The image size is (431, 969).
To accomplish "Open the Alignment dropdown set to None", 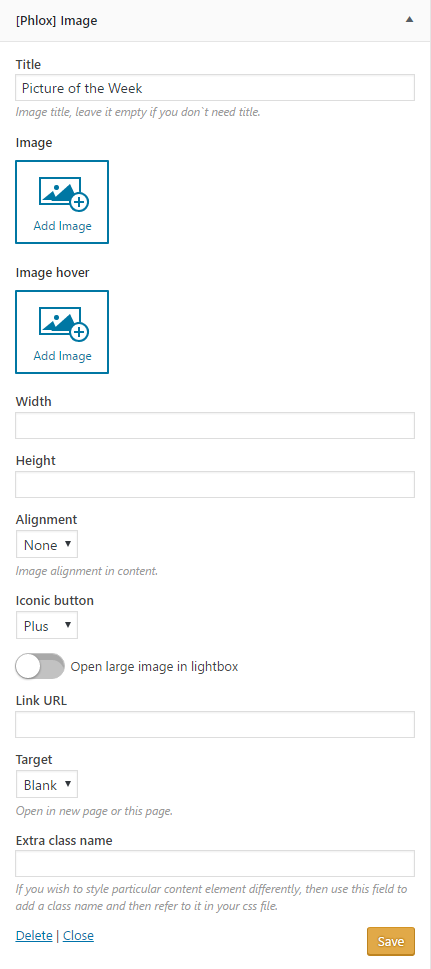I will click(47, 544).
